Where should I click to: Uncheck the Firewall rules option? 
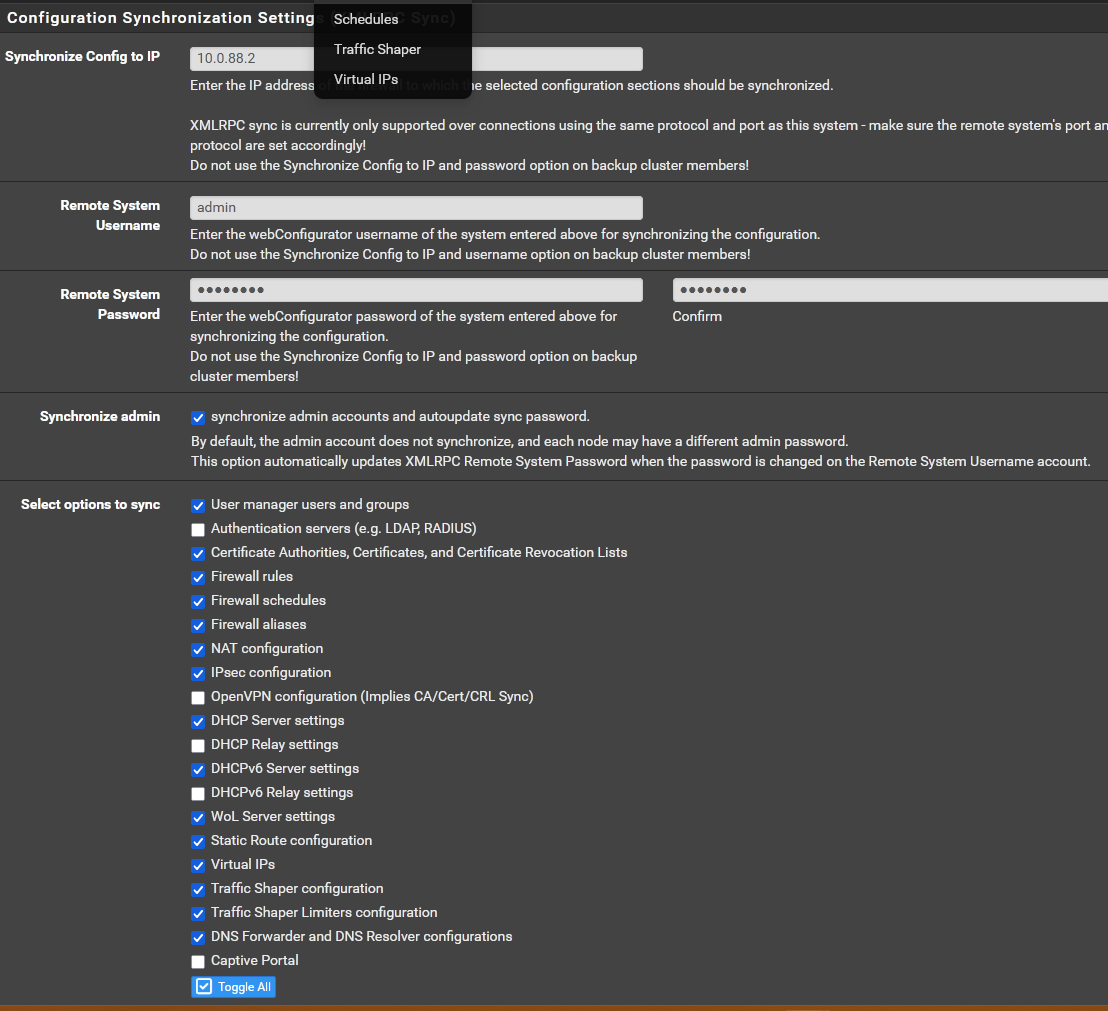click(198, 578)
